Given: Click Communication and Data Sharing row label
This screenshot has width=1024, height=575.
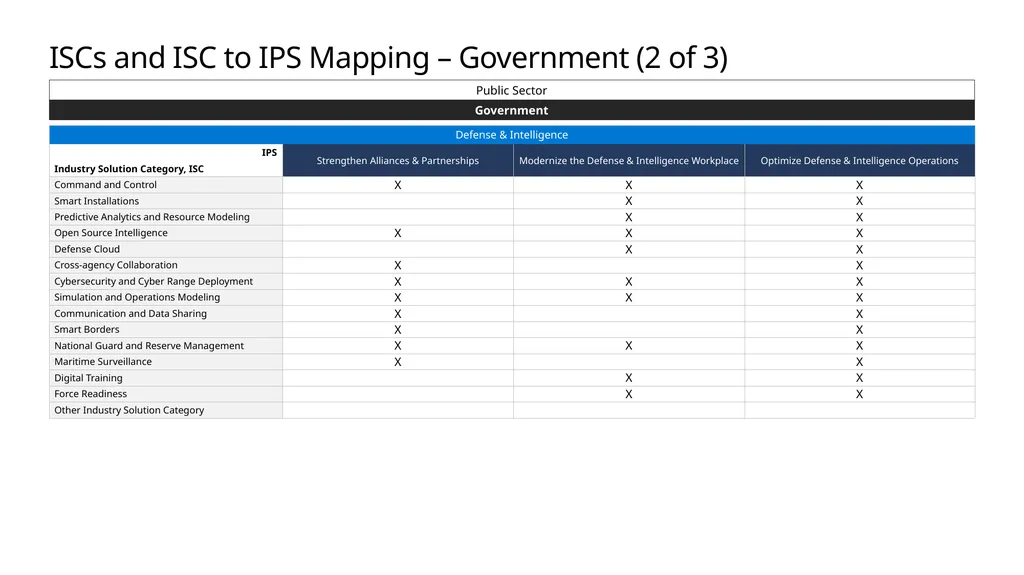Looking at the screenshot, I should pos(131,314).
